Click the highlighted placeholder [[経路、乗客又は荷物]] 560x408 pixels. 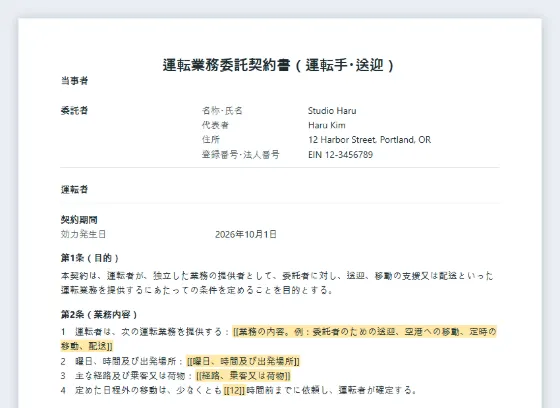click(x=243, y=376)
